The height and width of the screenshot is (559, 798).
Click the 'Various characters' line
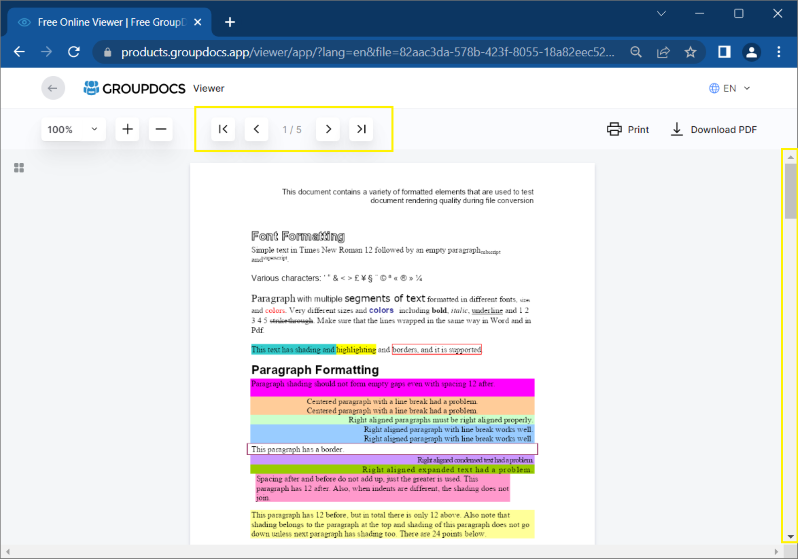pyautogui.click(x=336, y=278)
